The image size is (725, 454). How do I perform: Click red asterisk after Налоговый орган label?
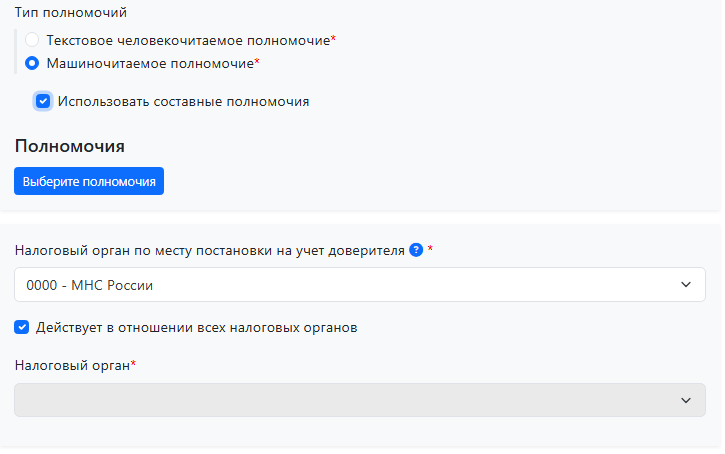pos(134,364)
